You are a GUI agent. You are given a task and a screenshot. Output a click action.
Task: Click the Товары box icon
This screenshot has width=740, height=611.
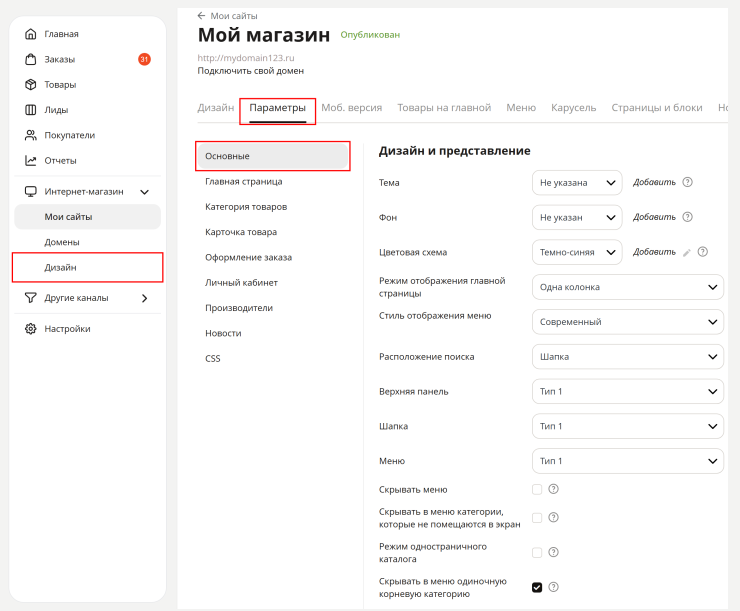[x=31, y=84]
